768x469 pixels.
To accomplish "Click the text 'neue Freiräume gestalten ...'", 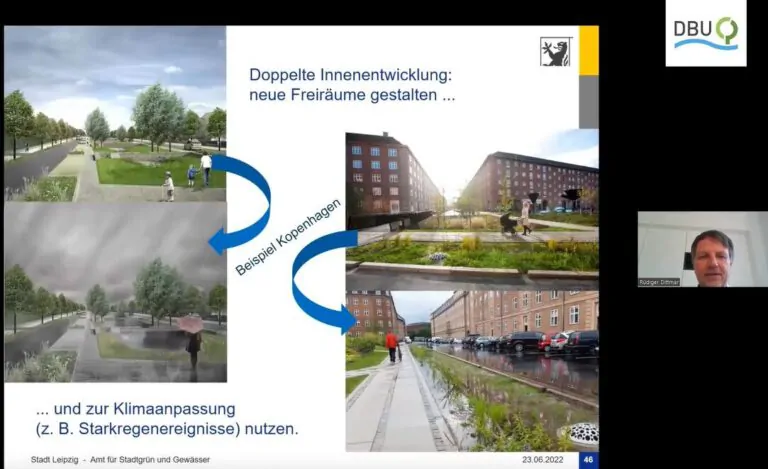I will tap(352, 94).
